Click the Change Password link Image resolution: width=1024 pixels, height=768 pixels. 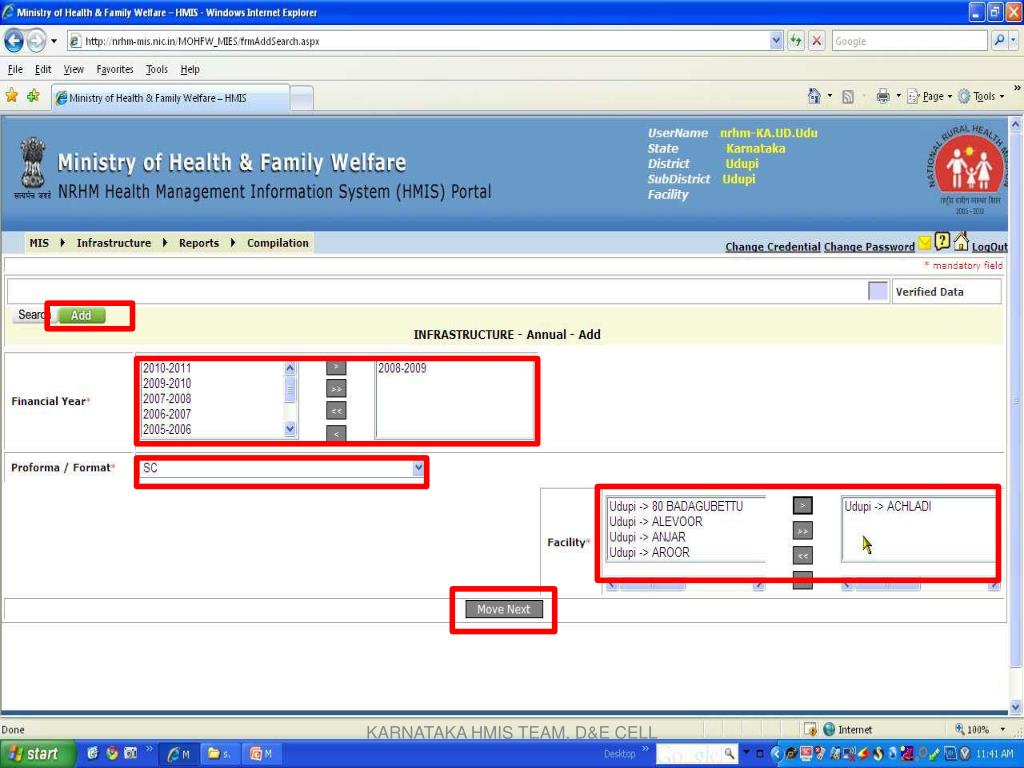coord(869,247)
